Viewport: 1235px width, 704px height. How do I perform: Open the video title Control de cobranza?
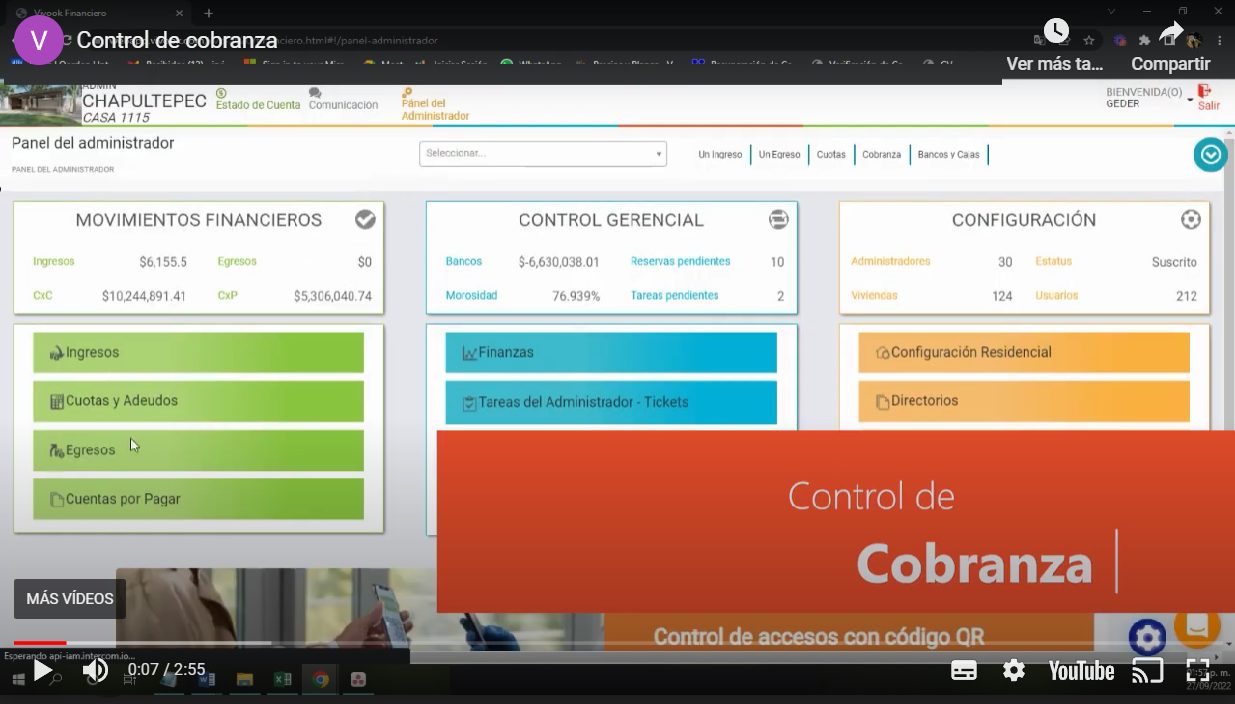coord(177,40)
